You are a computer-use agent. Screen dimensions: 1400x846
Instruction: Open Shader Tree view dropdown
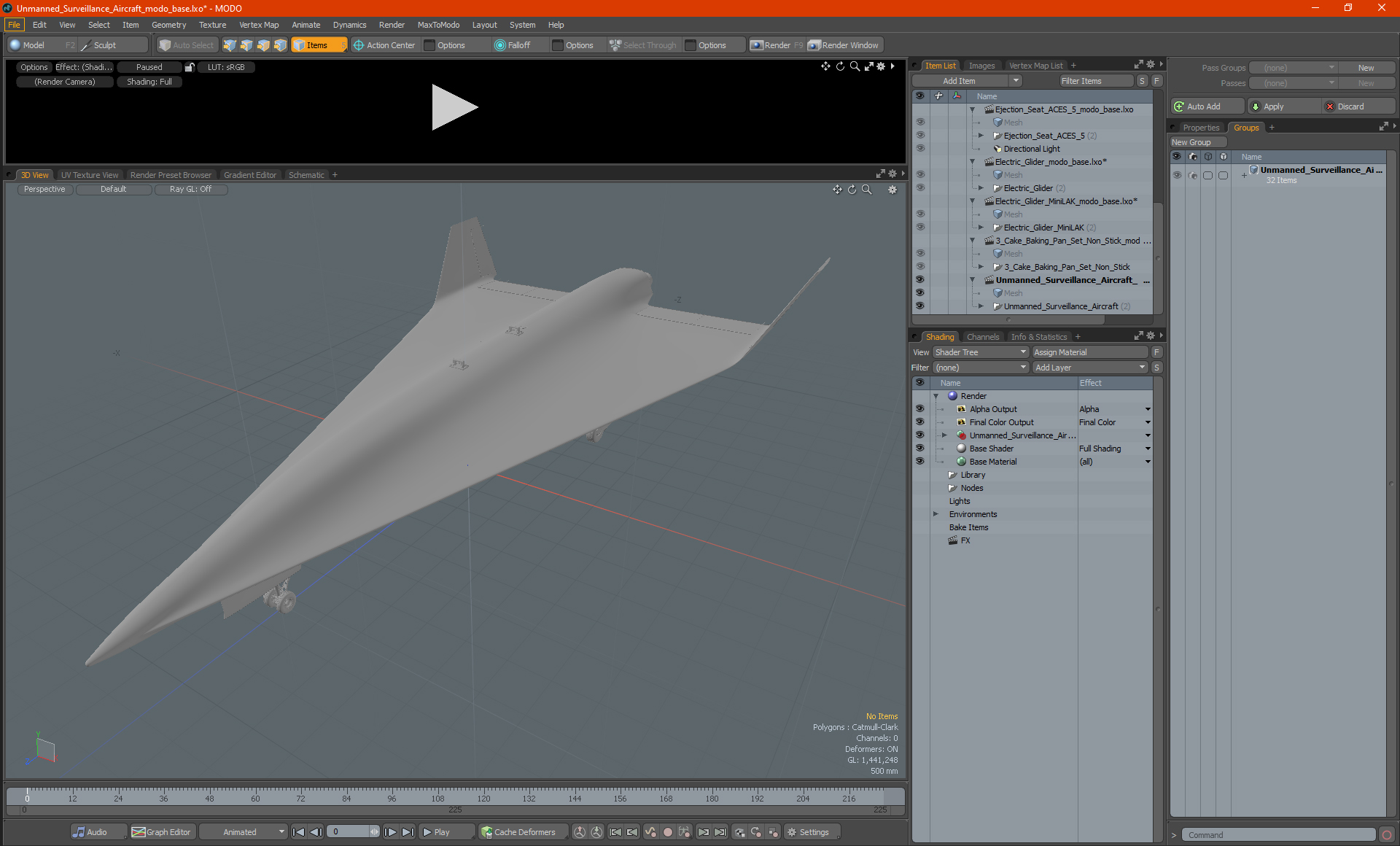980,352
